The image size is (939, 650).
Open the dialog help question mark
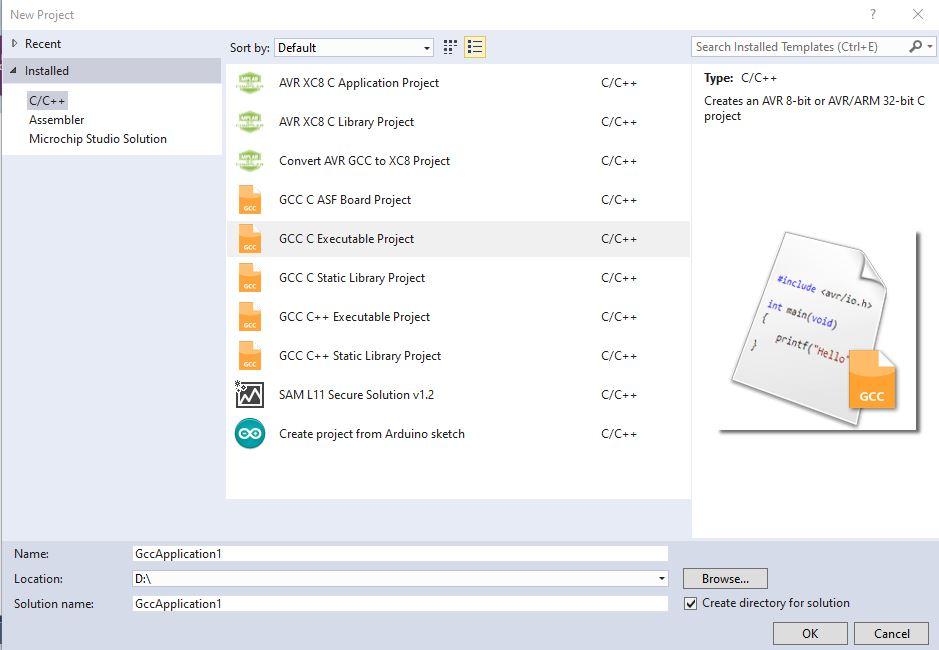[x=873, y=14]
